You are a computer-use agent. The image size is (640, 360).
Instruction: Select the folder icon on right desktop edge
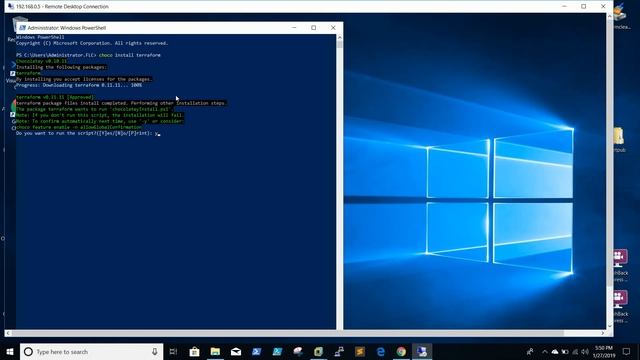pyautogui.click(x=619, y=136)
